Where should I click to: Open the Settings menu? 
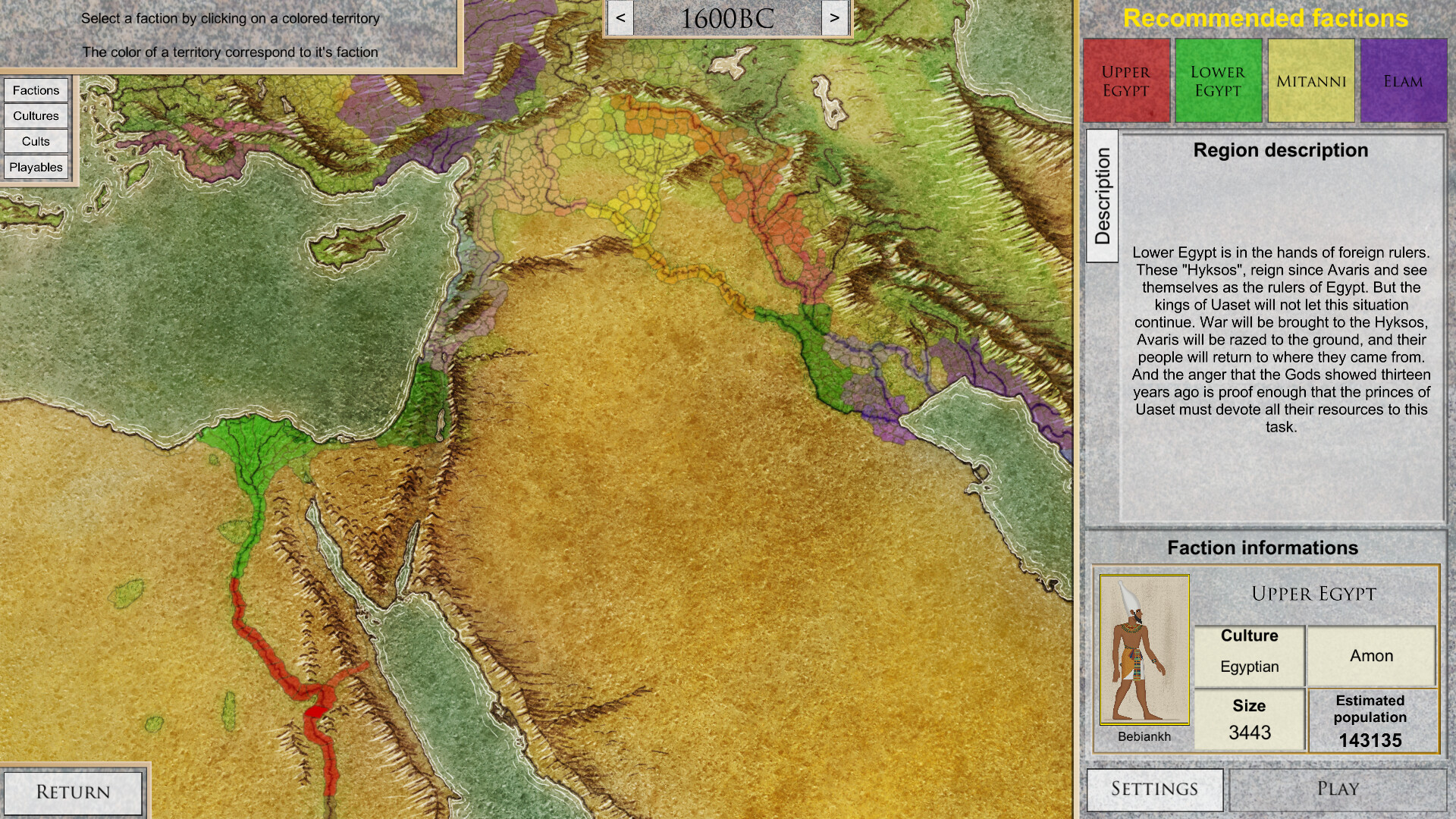[1156, 789]
